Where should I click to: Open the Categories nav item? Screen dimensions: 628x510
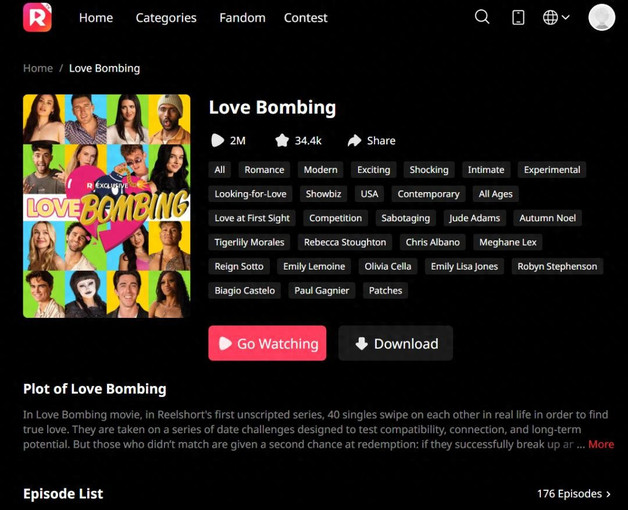tap(166, 18)
